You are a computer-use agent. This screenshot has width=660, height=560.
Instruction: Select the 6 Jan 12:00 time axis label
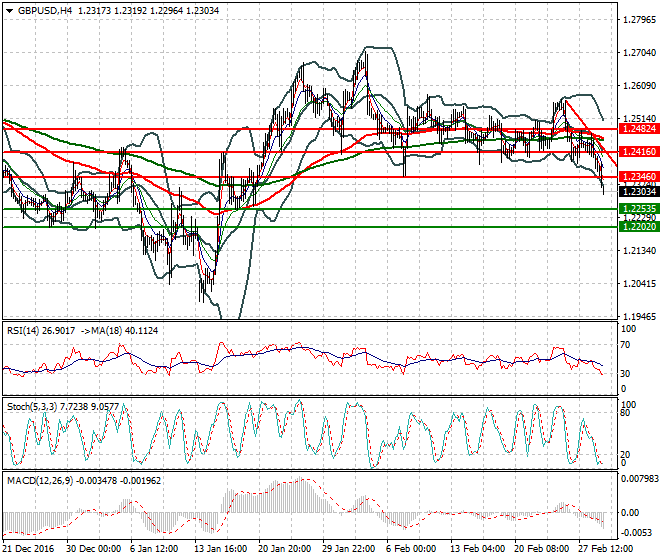tap(154, 549)
